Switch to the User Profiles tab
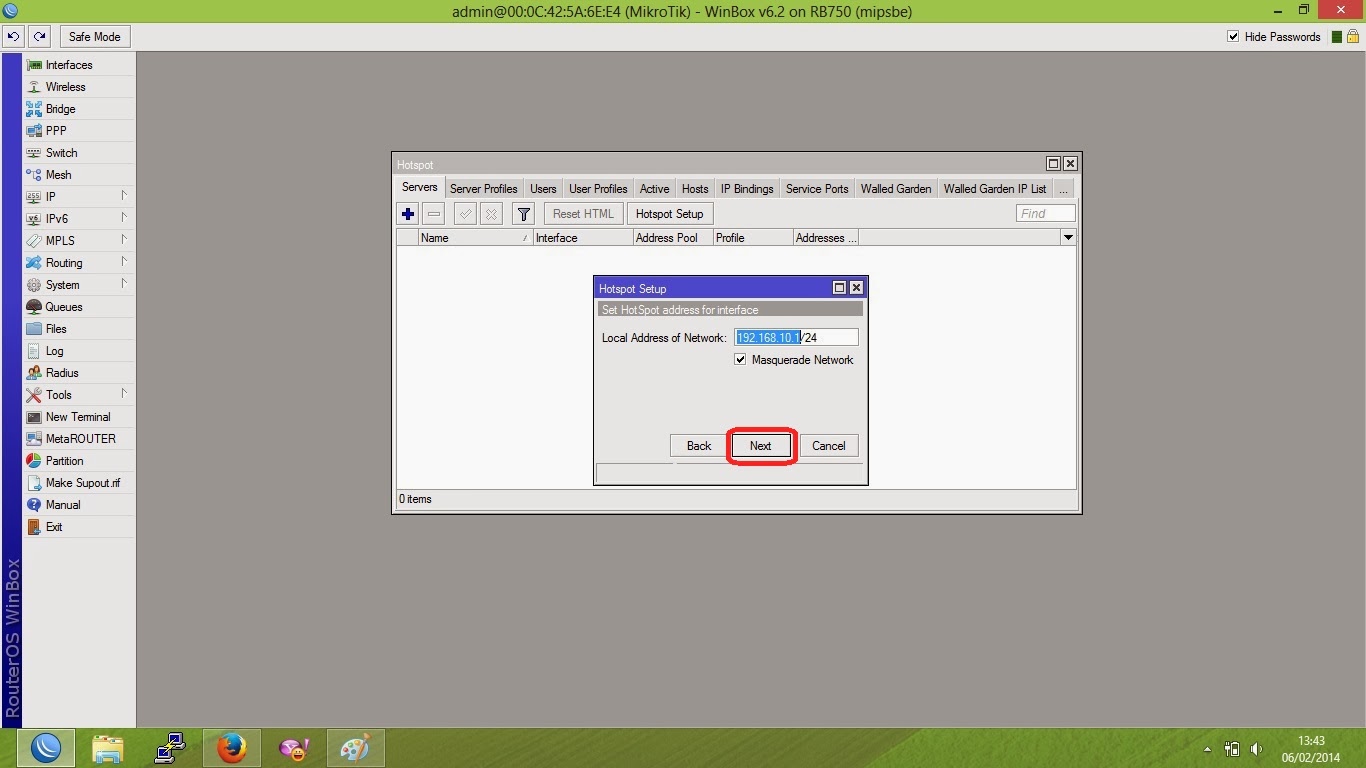Image resolution: width=1366 pixels, height=768 pixels. [x=598, y=189]
